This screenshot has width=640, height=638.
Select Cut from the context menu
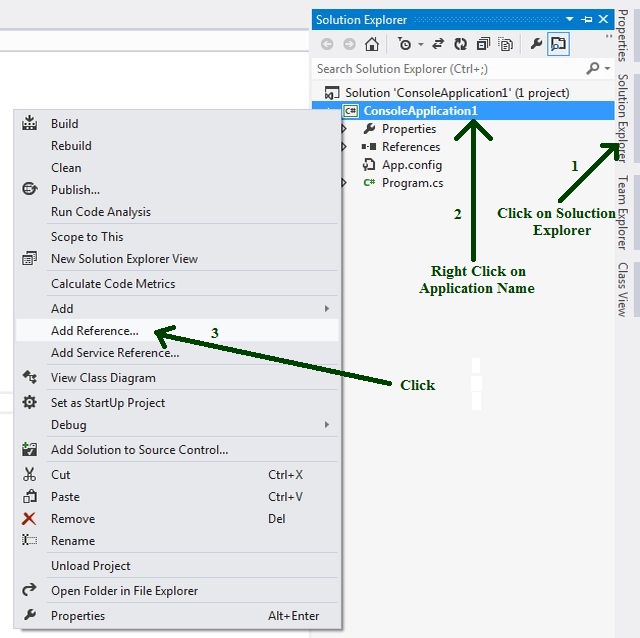[178, 475]
